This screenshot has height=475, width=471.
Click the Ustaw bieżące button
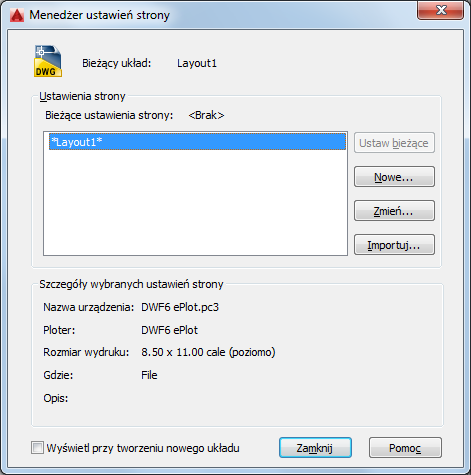coord(394,143)
